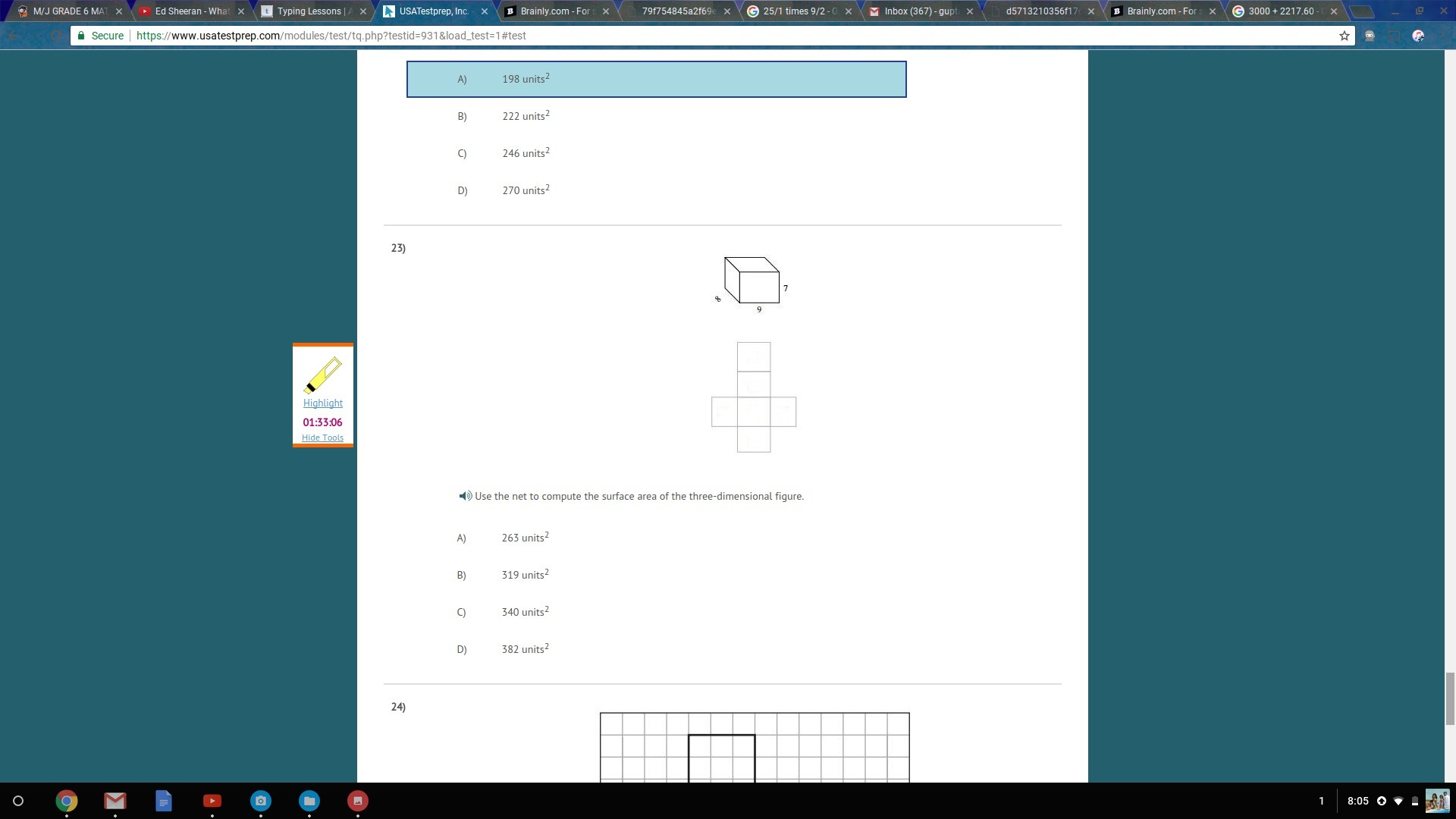Open the Files app in the shelf
Screen dimensions: 1456x819
pos(309,801)
